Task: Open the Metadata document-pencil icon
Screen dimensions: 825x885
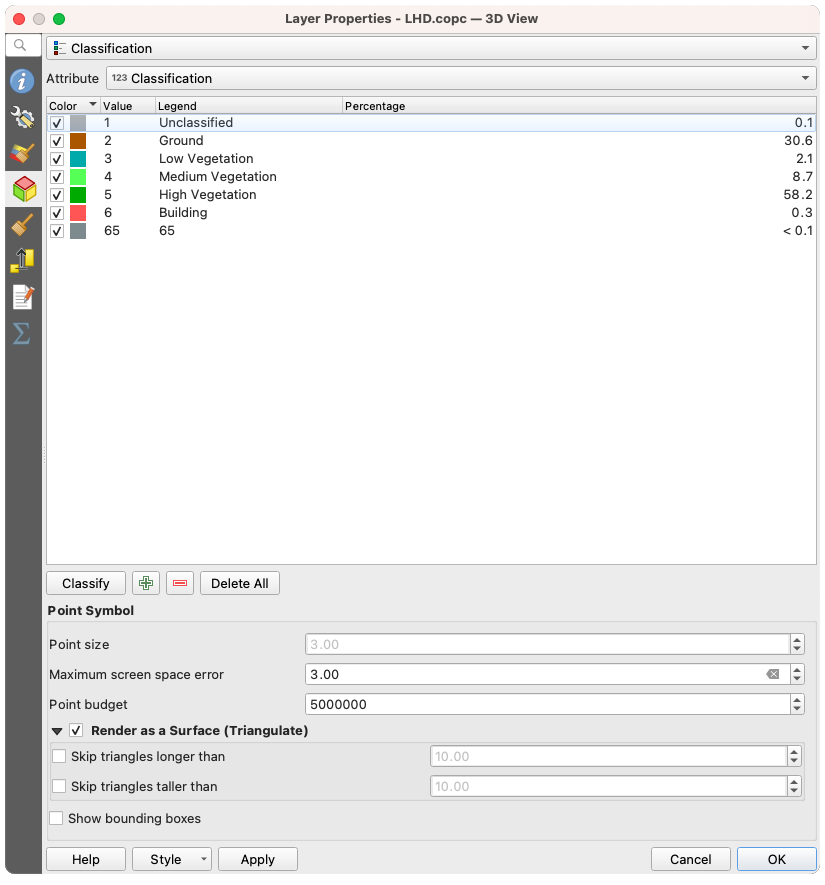Action: click(21, 297)
